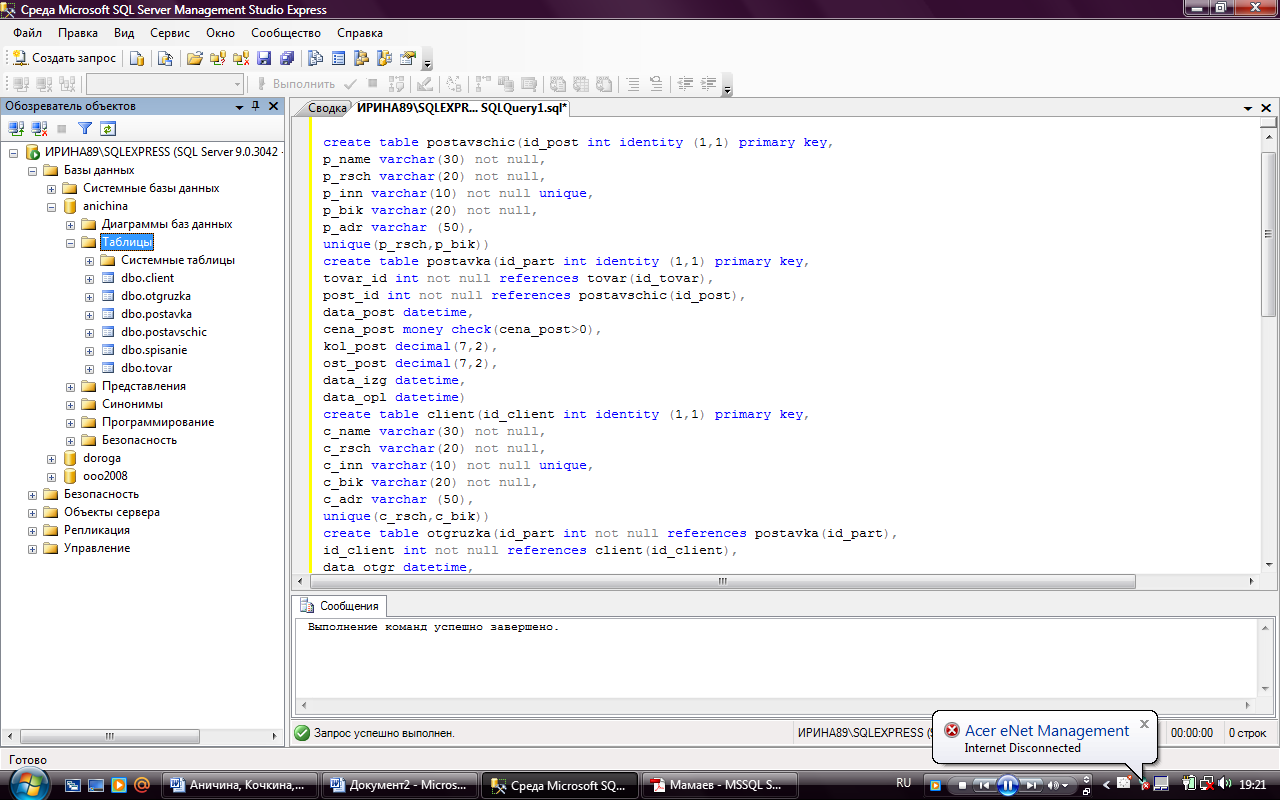Switch to the Сводка tab

tap(327, 108)
